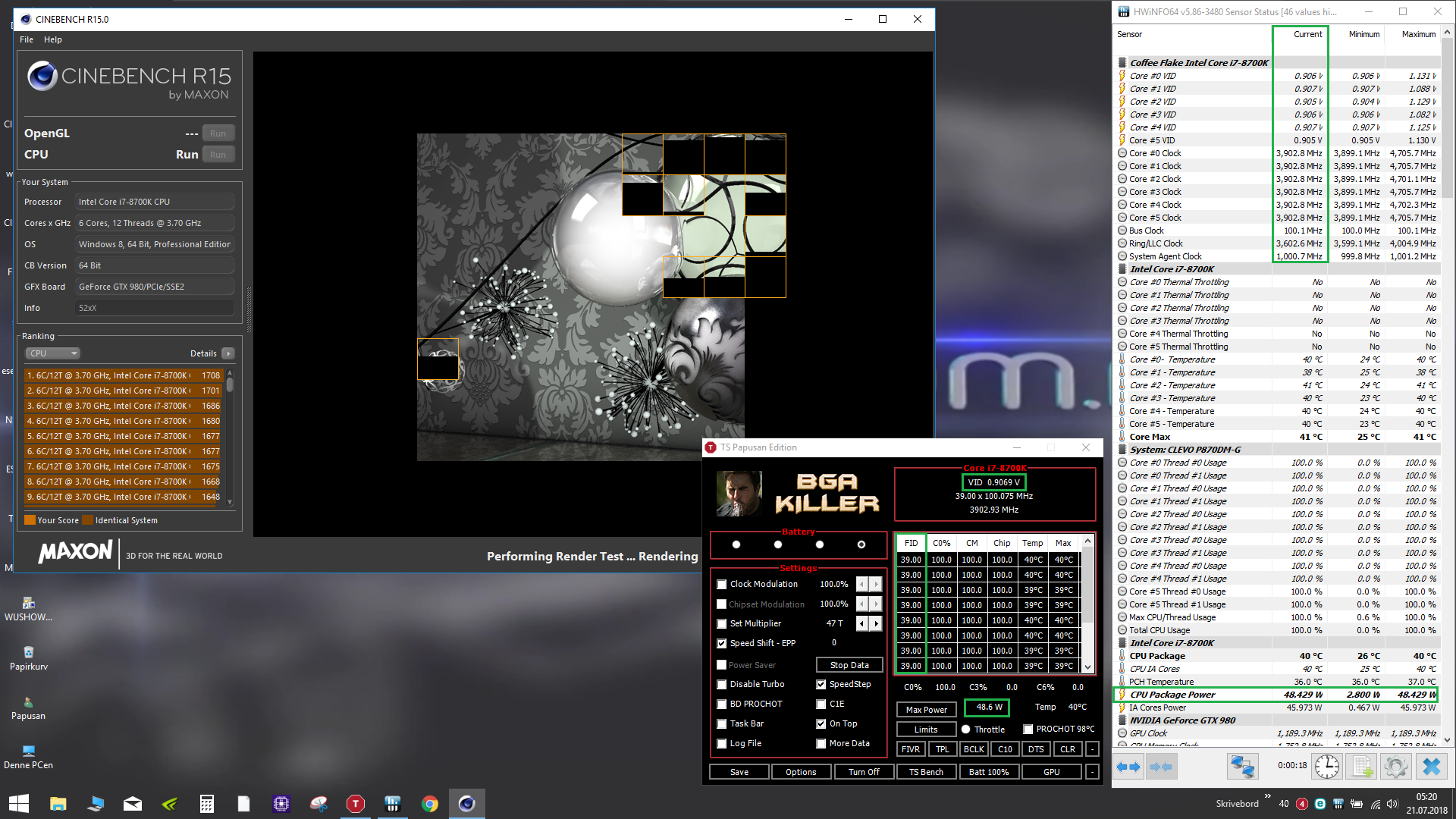Click the blue X icon in HWiNFO toolbar
The width and height of the screenshot is (1456, 819).
tap(1431, 767)
